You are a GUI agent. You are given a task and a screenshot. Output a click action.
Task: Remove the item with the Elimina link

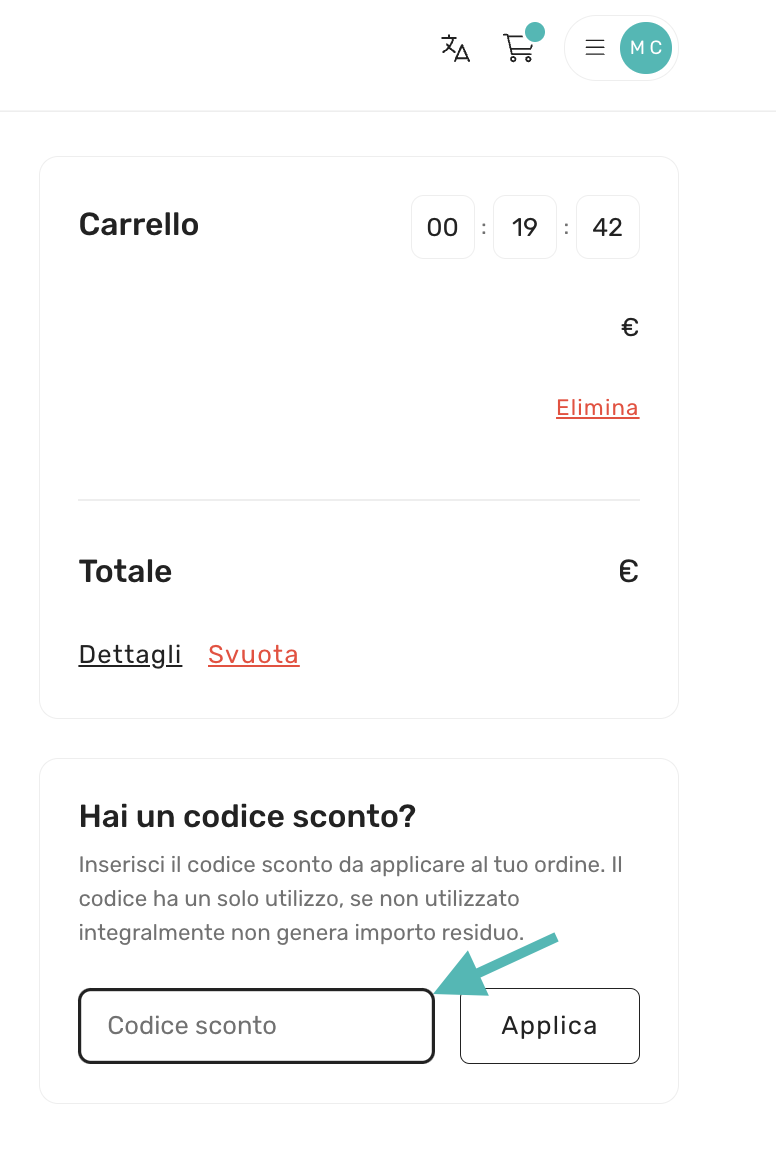point(597,407)
